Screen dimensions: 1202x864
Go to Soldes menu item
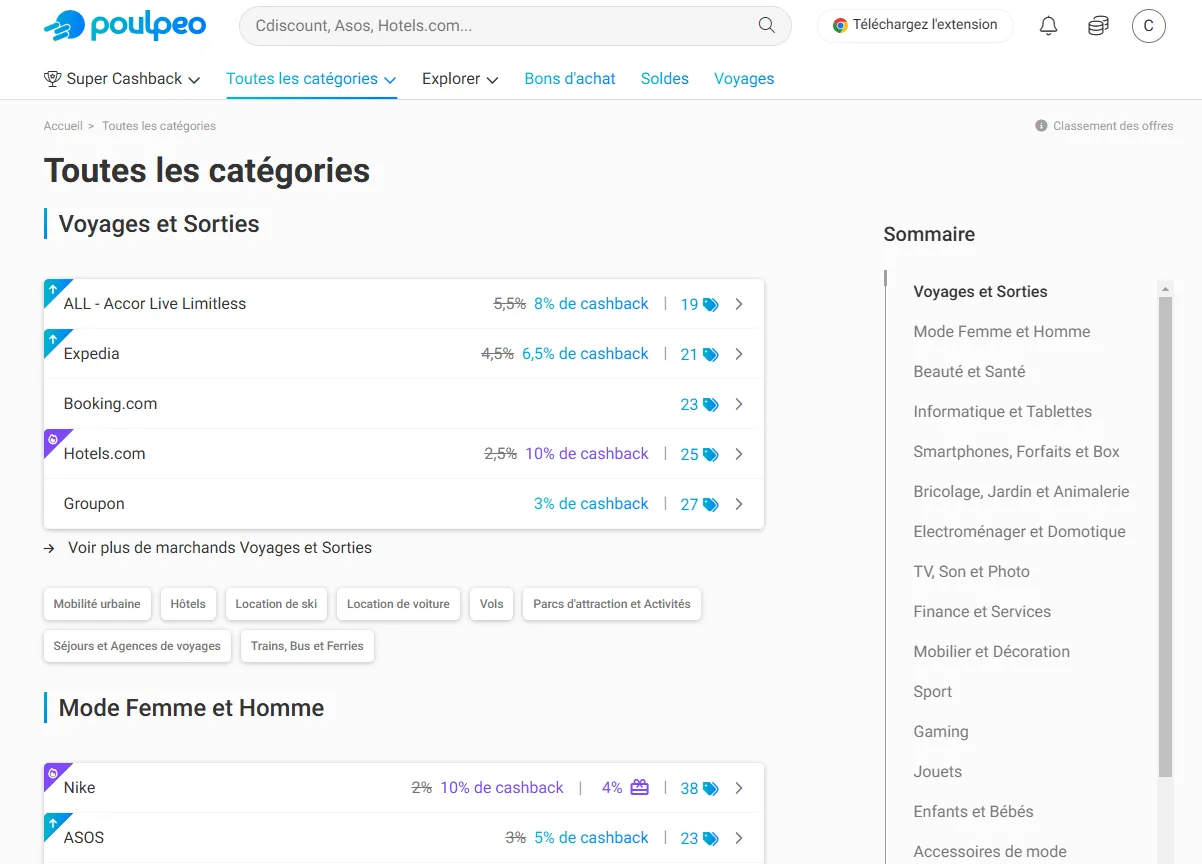665,78
